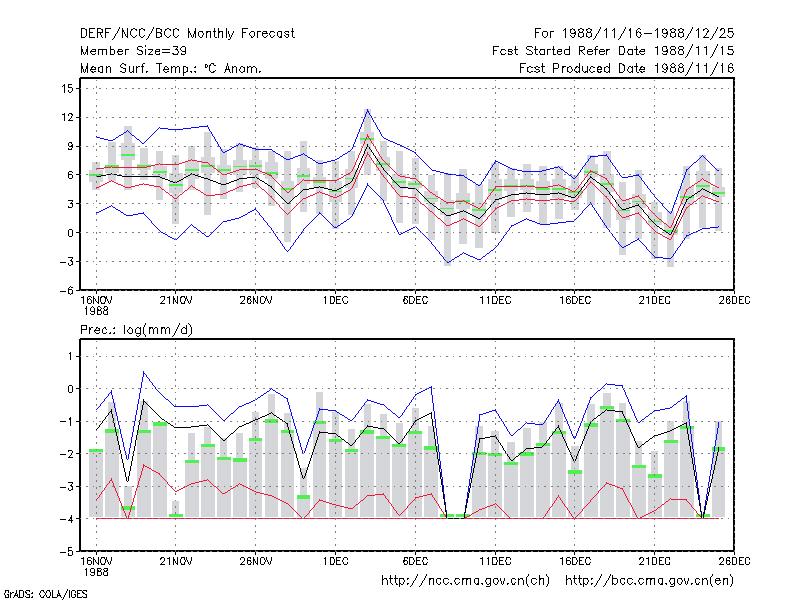
Task: Click the Prec.: log(mm/d) panel title
Action: pos(136,330)
